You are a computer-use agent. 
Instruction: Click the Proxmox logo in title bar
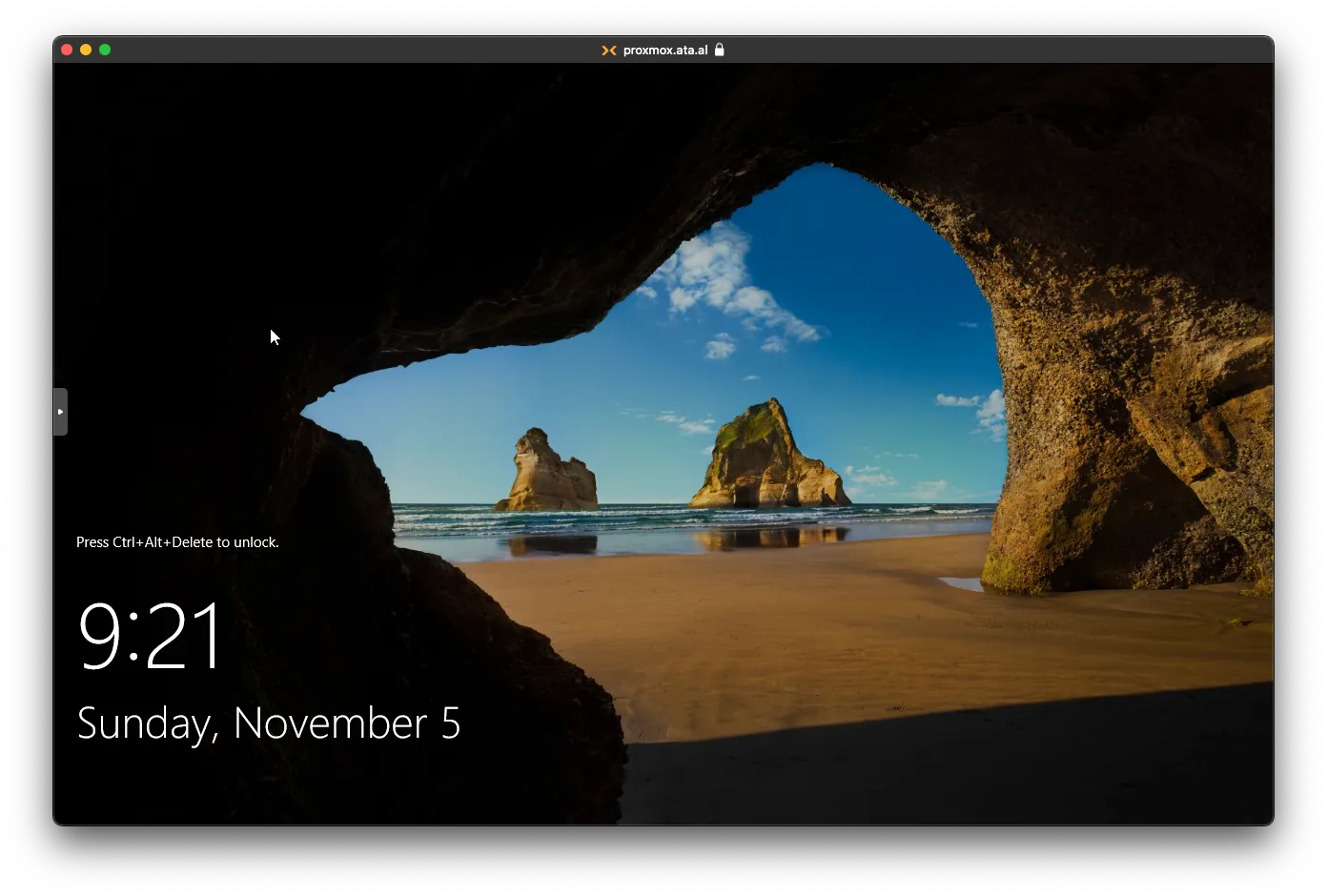point(608,51)
